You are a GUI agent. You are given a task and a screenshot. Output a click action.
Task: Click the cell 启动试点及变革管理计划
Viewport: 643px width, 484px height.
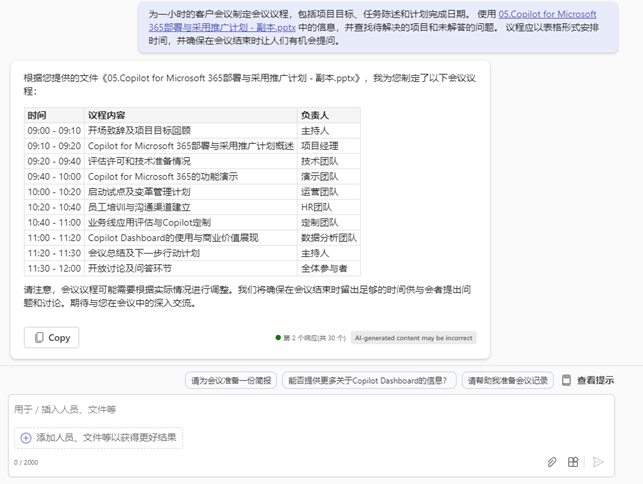[191, 192]
